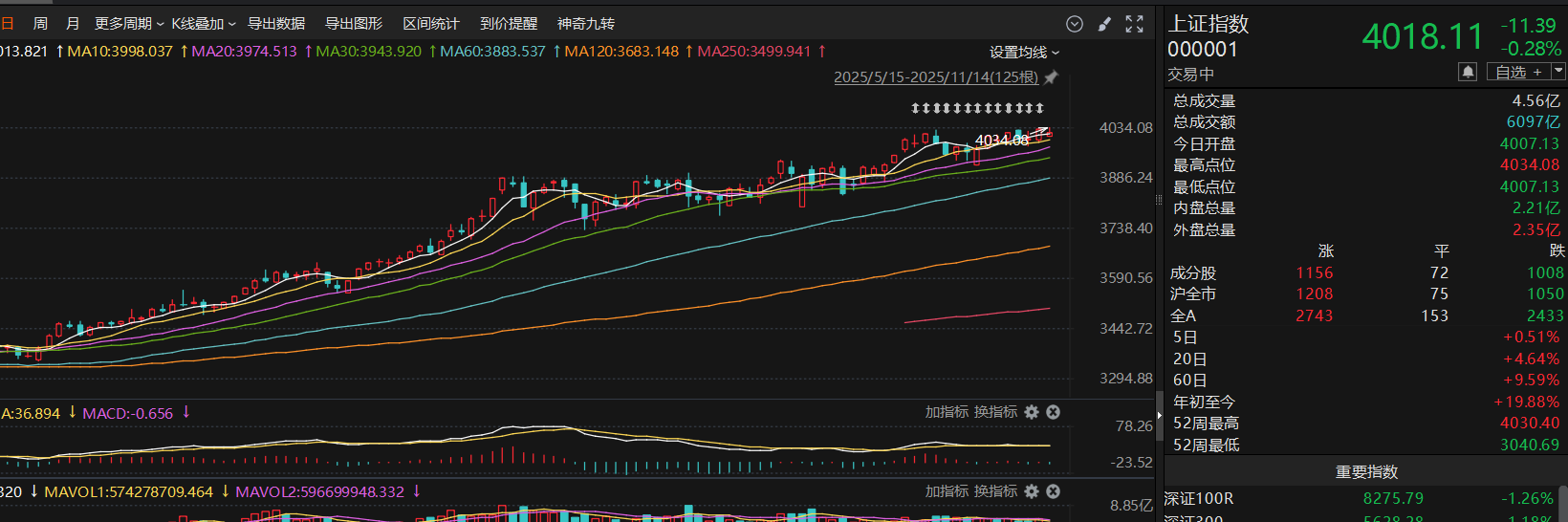
Task: Click 沪全市 rising count 1208
Action: click(1315, 294)
